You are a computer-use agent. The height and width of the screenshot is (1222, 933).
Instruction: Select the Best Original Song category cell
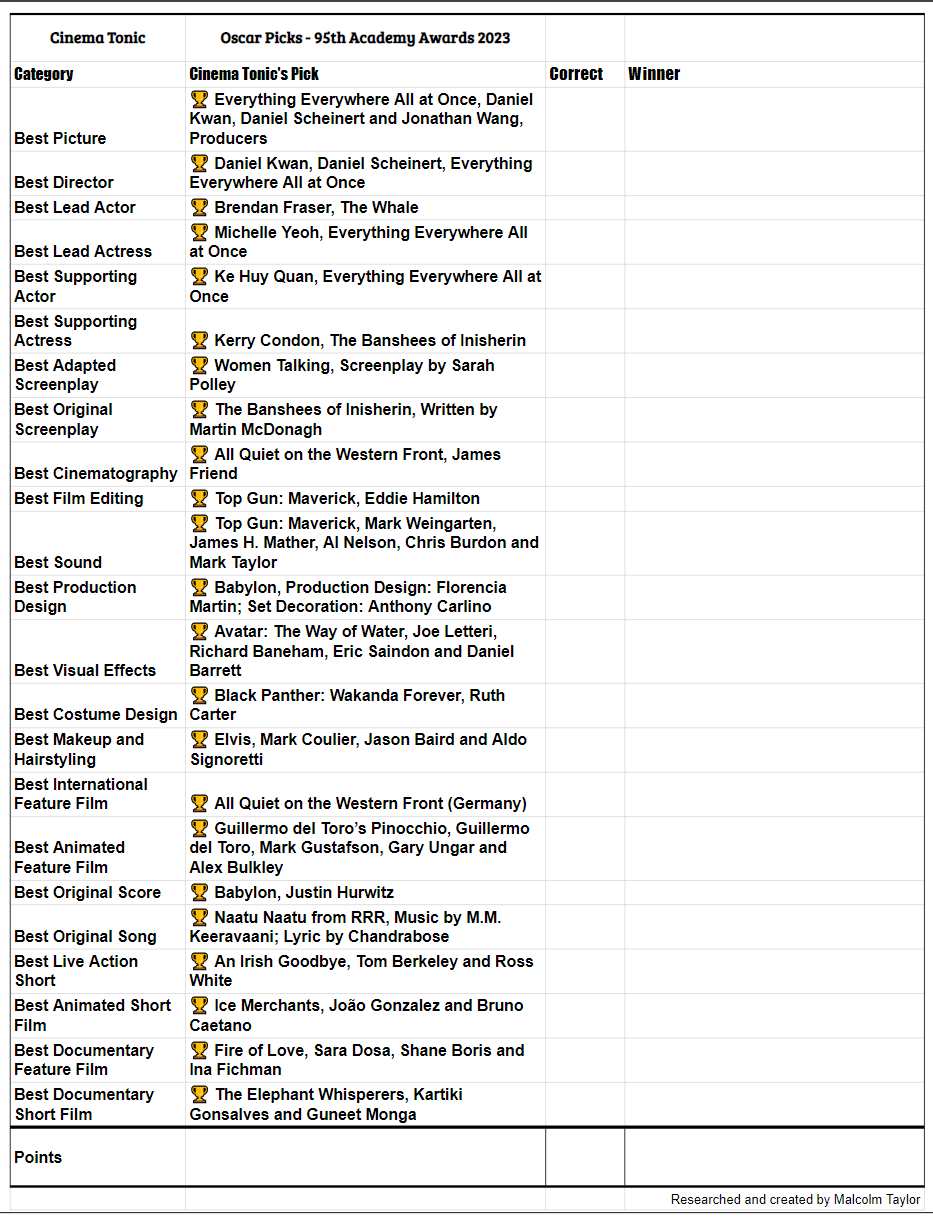(98, 927)
